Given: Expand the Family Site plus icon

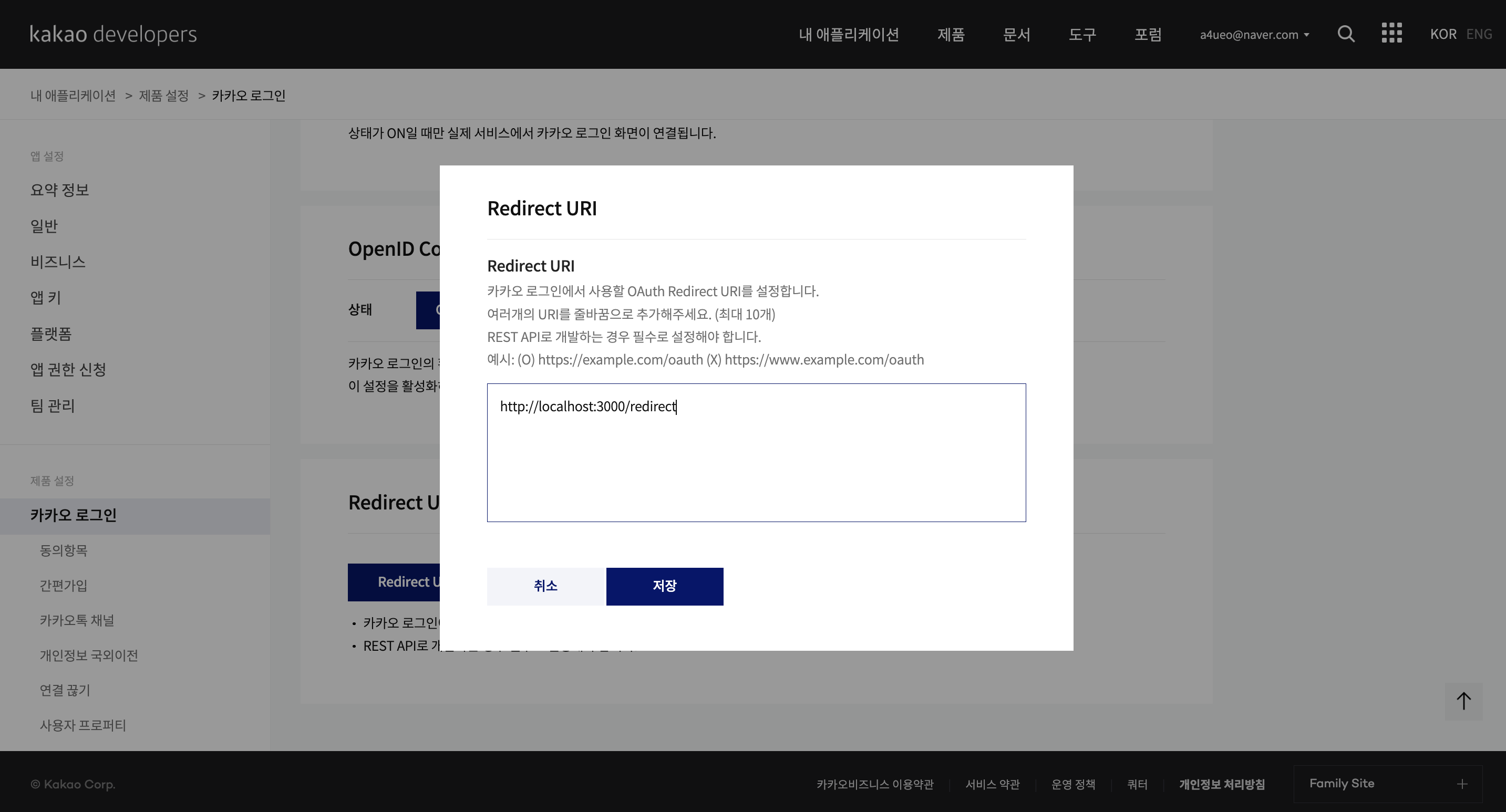Looking at the screenshot, I should [1462, 784].
